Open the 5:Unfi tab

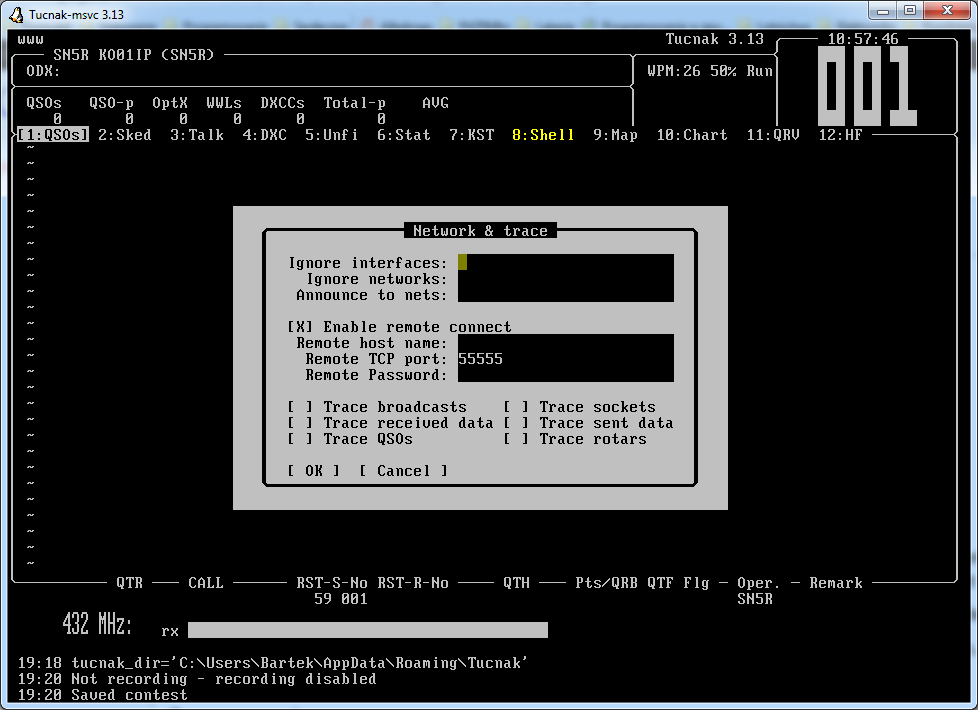pos(332,135)
